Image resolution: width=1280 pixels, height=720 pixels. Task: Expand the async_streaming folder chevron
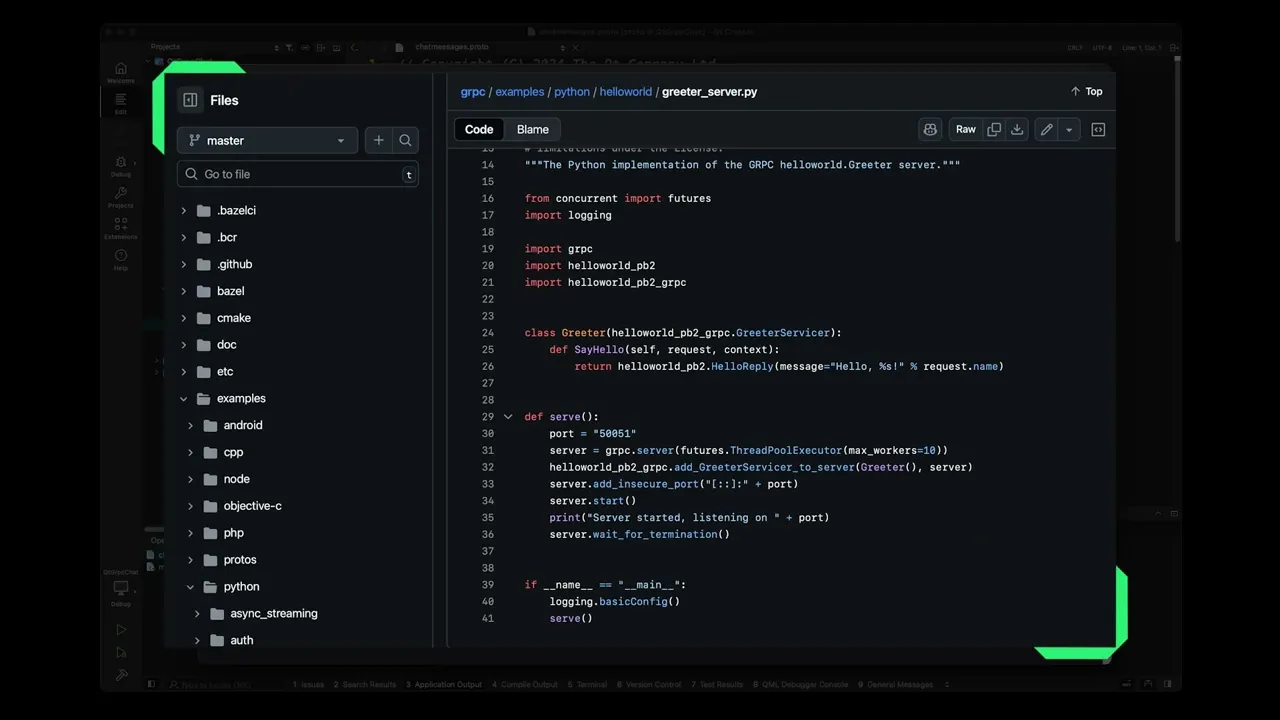click(x=197, y=614)
